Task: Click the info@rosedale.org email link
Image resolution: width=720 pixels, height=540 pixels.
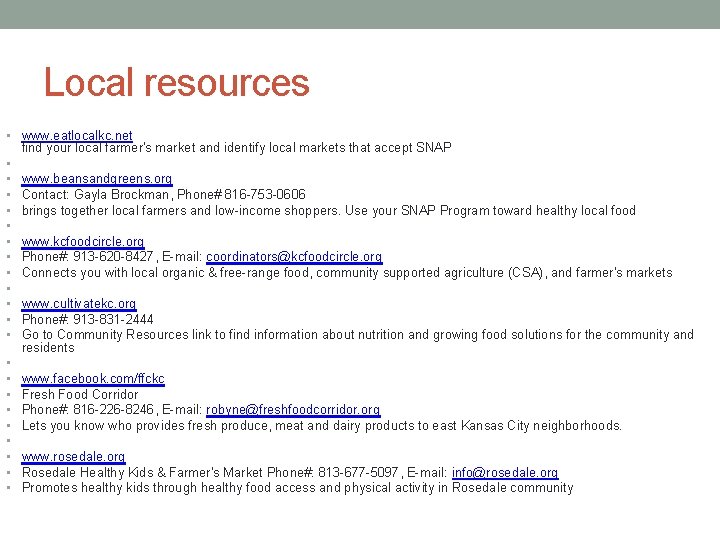Action: click(x=505, y=472)
